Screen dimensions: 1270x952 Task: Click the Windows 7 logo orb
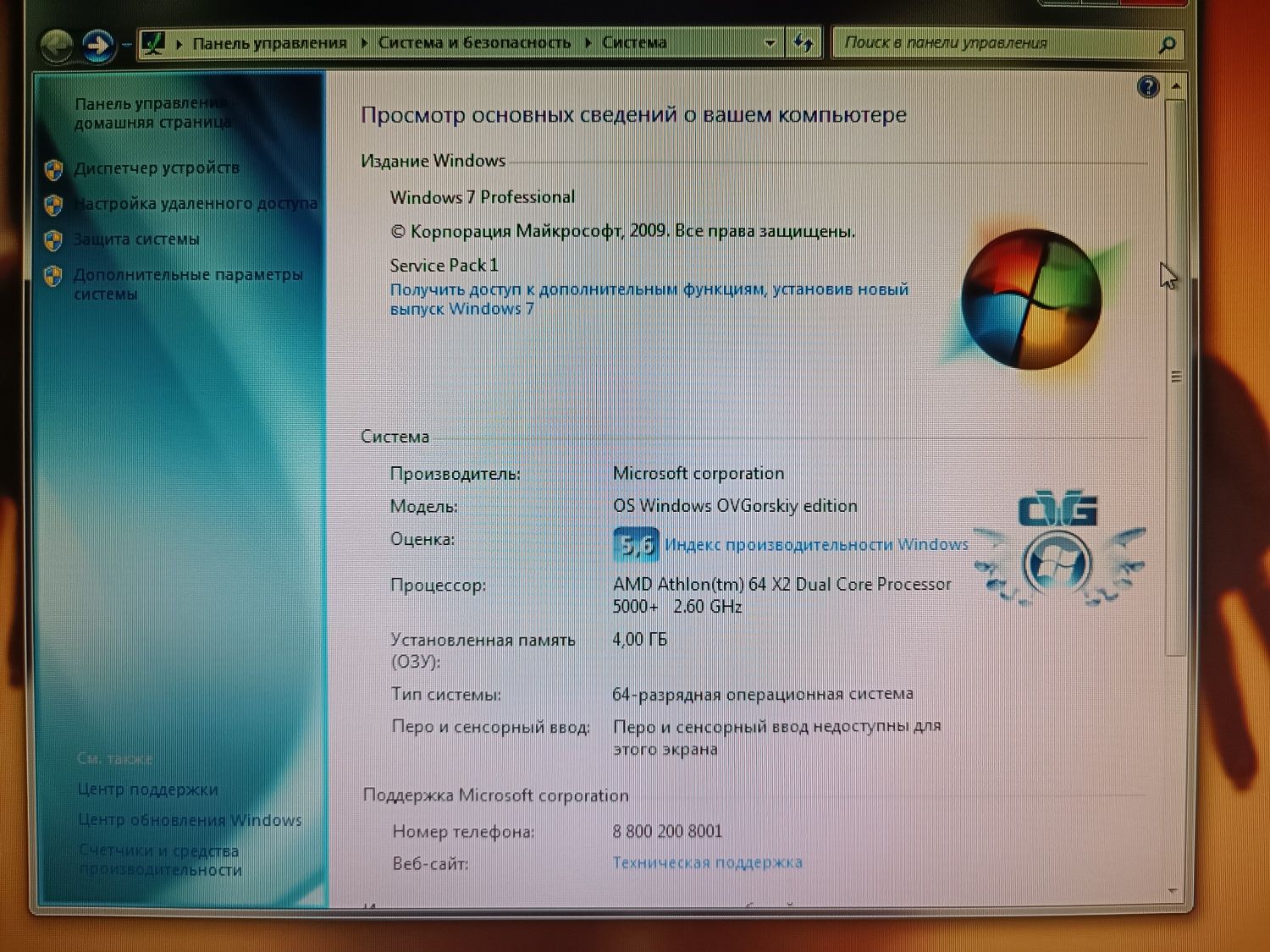(1031, 298)
